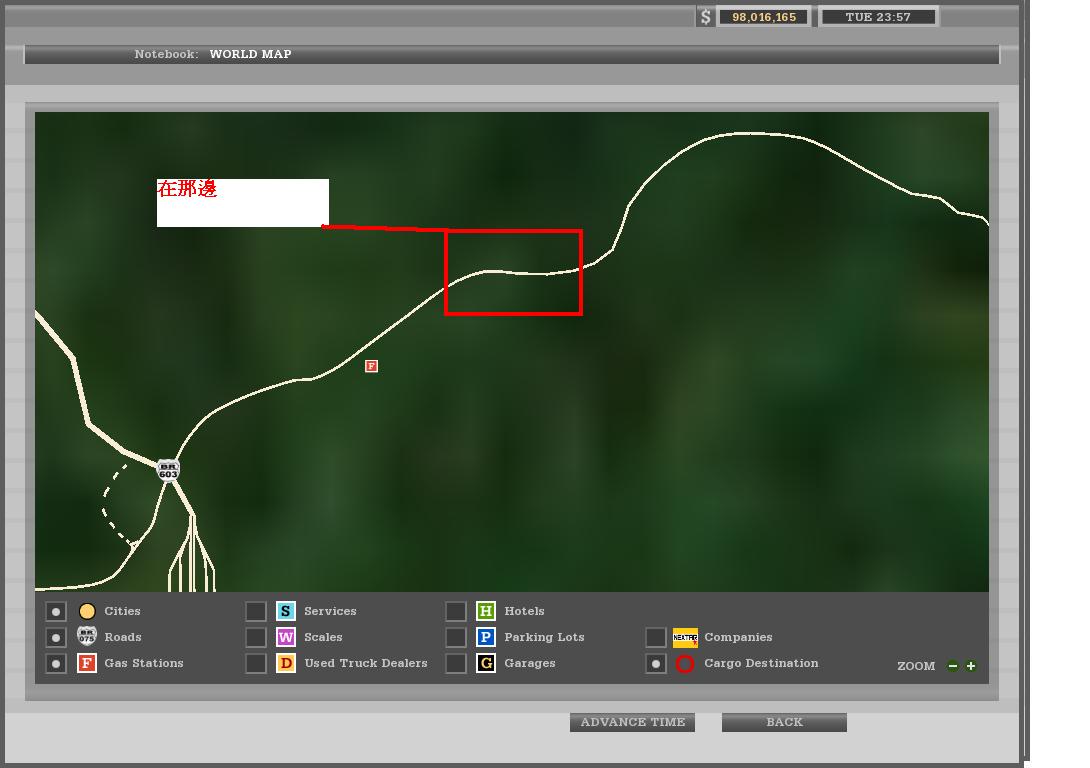Click the Scales legend W icon
The width and height of the screenshot is (1090, 768).
[286, 637]
